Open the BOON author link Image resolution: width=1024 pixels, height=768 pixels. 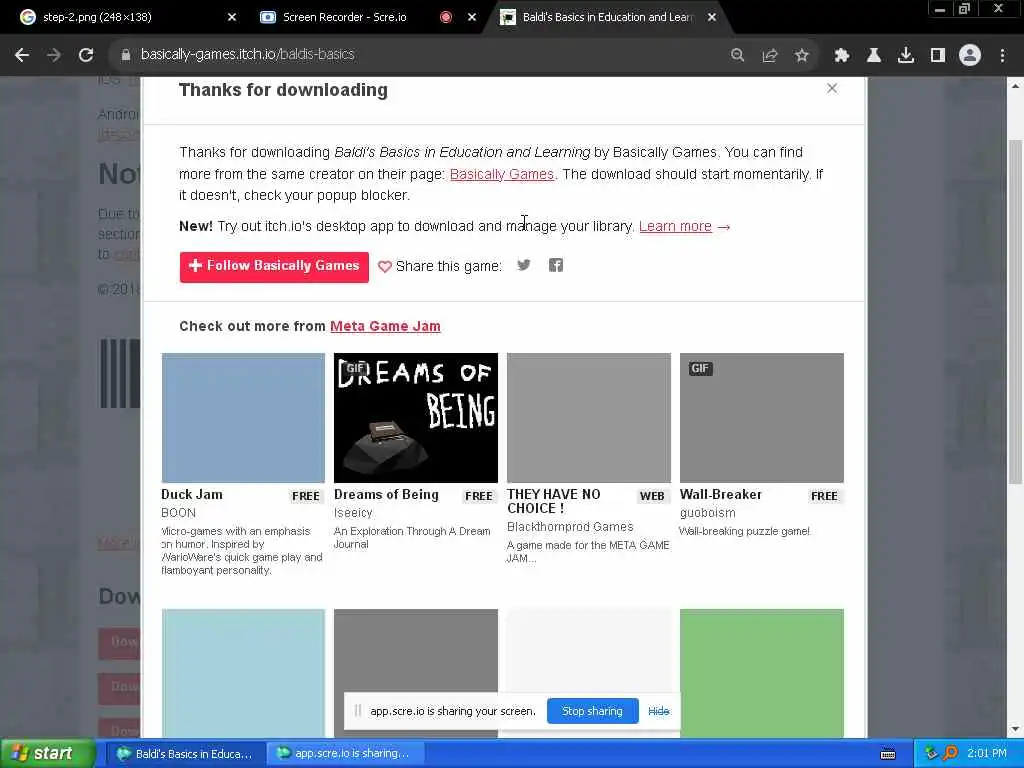[178, 513]
